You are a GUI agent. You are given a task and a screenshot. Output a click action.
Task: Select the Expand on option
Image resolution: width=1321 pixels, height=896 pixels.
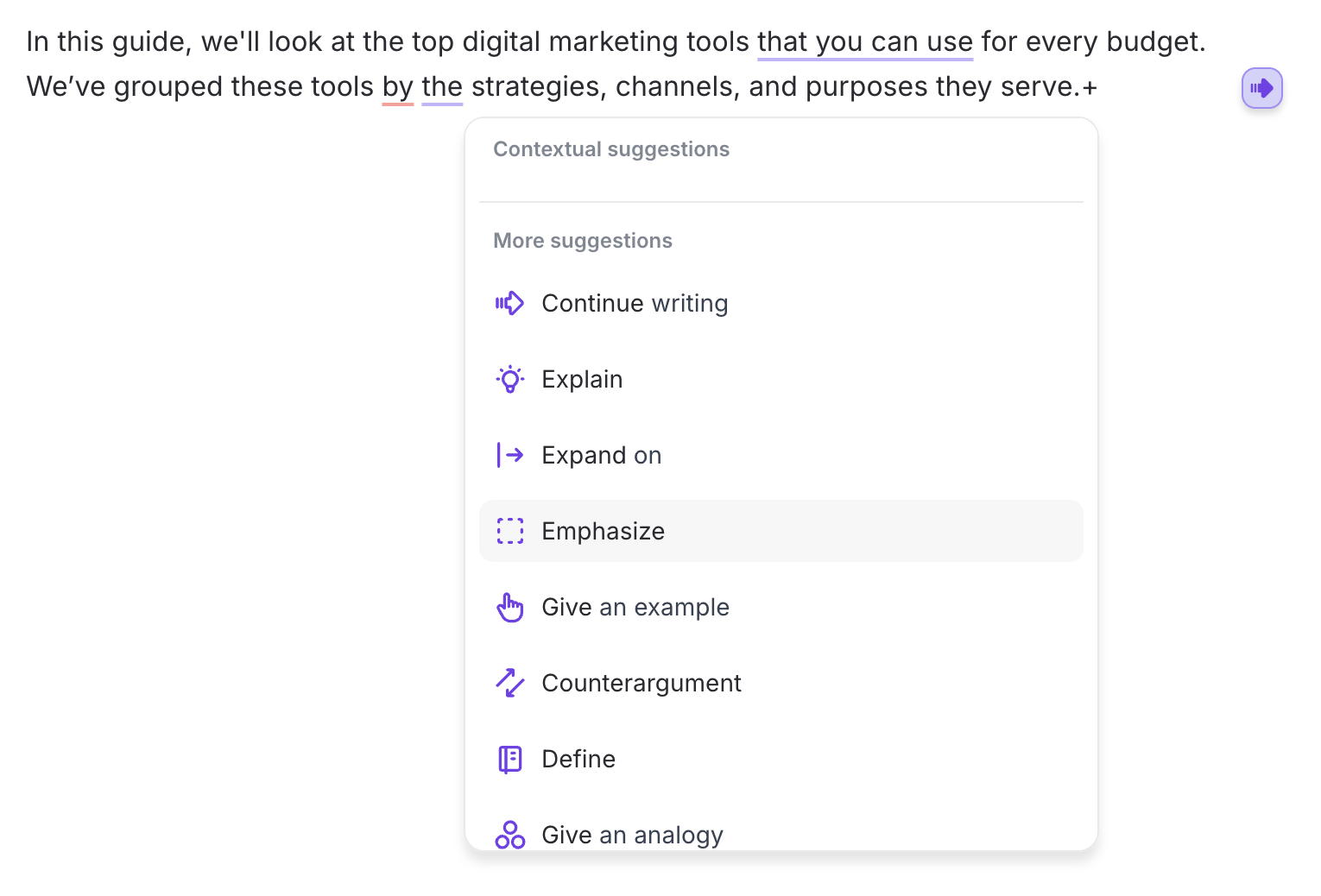tap(601, 456)
